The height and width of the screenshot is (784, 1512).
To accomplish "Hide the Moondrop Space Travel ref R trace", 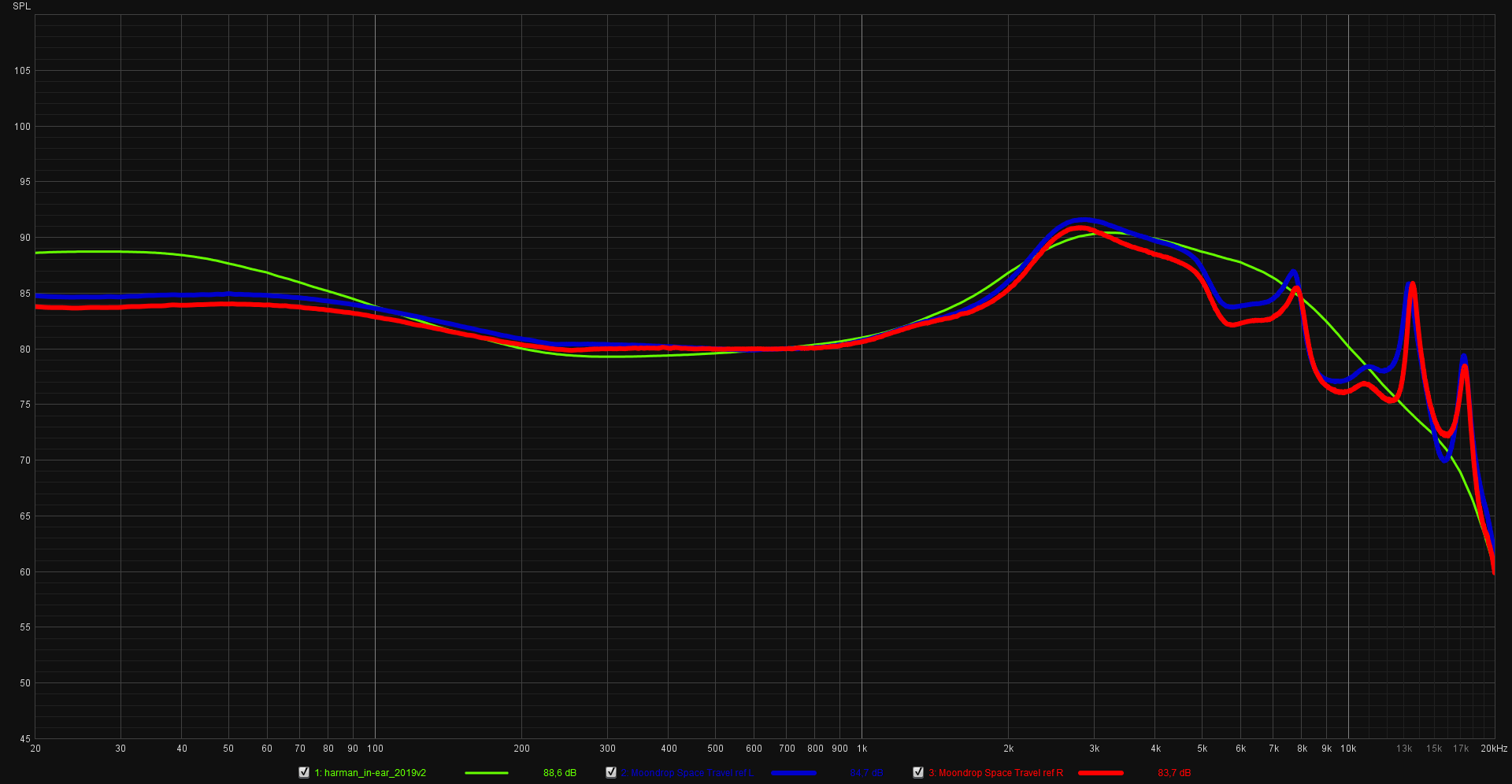I will coord(918,772).
